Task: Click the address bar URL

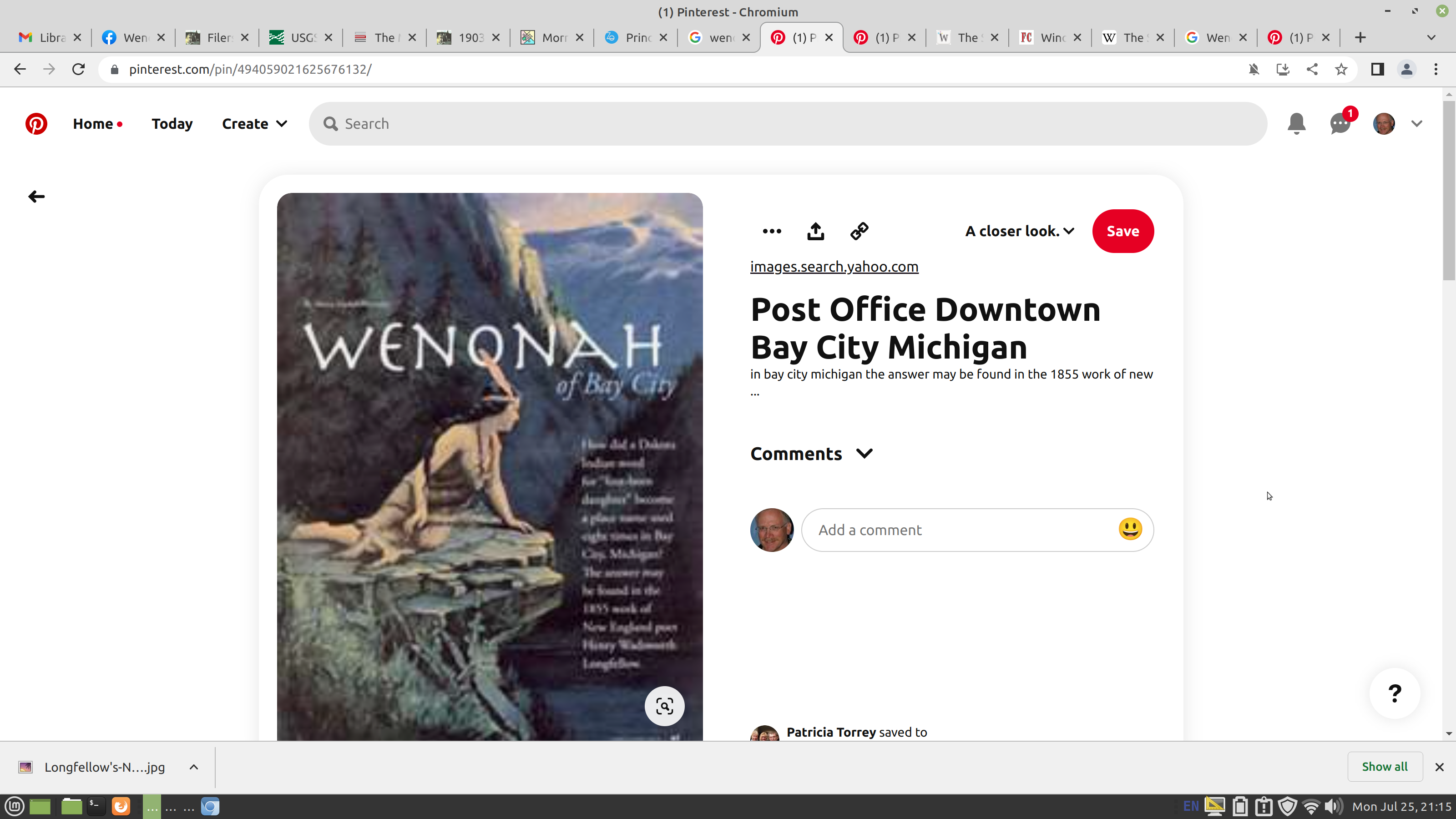Action: pyautogui.click(x=250, y=69)
